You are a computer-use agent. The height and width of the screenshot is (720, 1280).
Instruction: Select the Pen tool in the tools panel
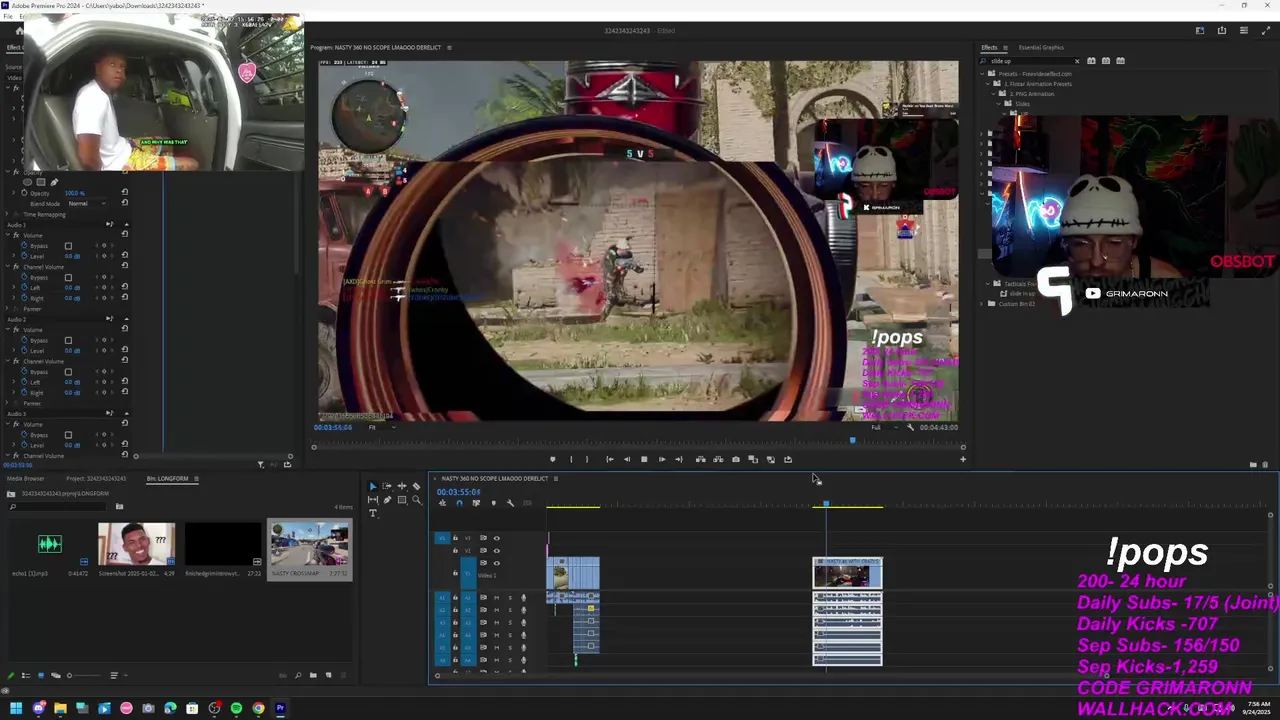pos(387,500)
